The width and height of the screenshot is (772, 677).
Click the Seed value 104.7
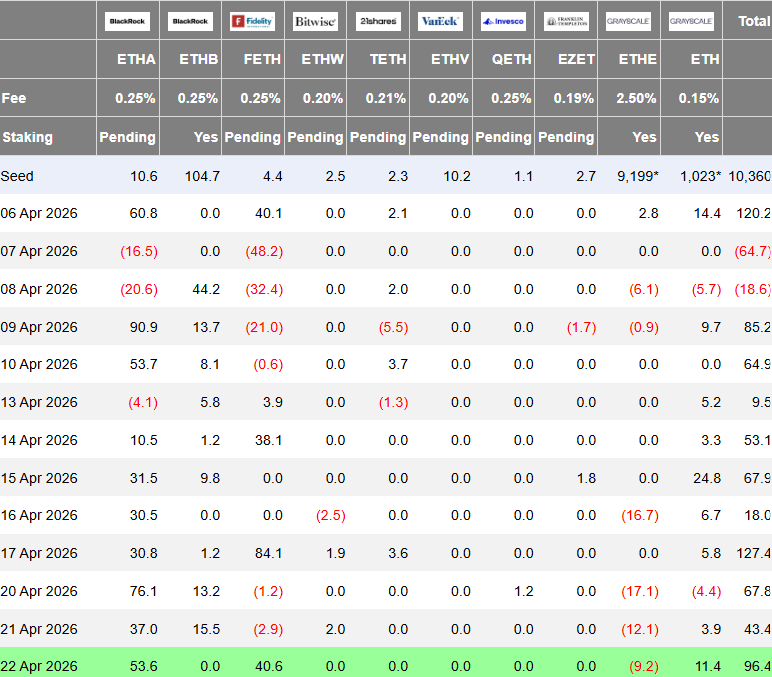tap(202, 176)
